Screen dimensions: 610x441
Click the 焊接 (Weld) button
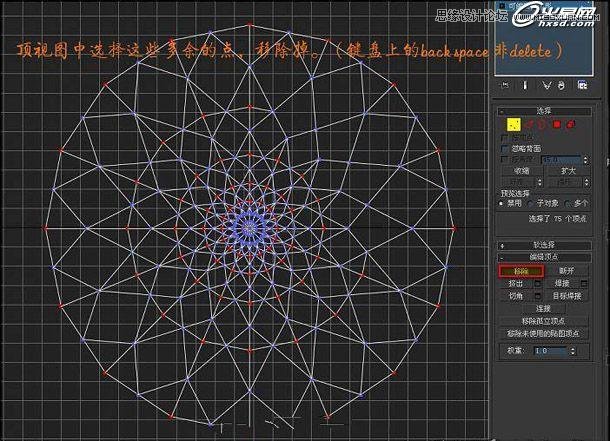[562, 284]
